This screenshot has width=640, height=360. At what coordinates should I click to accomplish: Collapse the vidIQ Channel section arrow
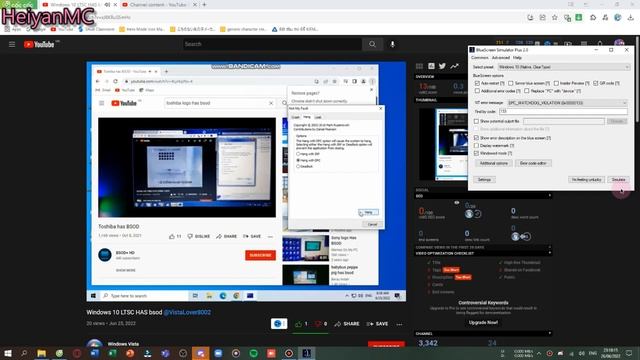tap(549, 333)
